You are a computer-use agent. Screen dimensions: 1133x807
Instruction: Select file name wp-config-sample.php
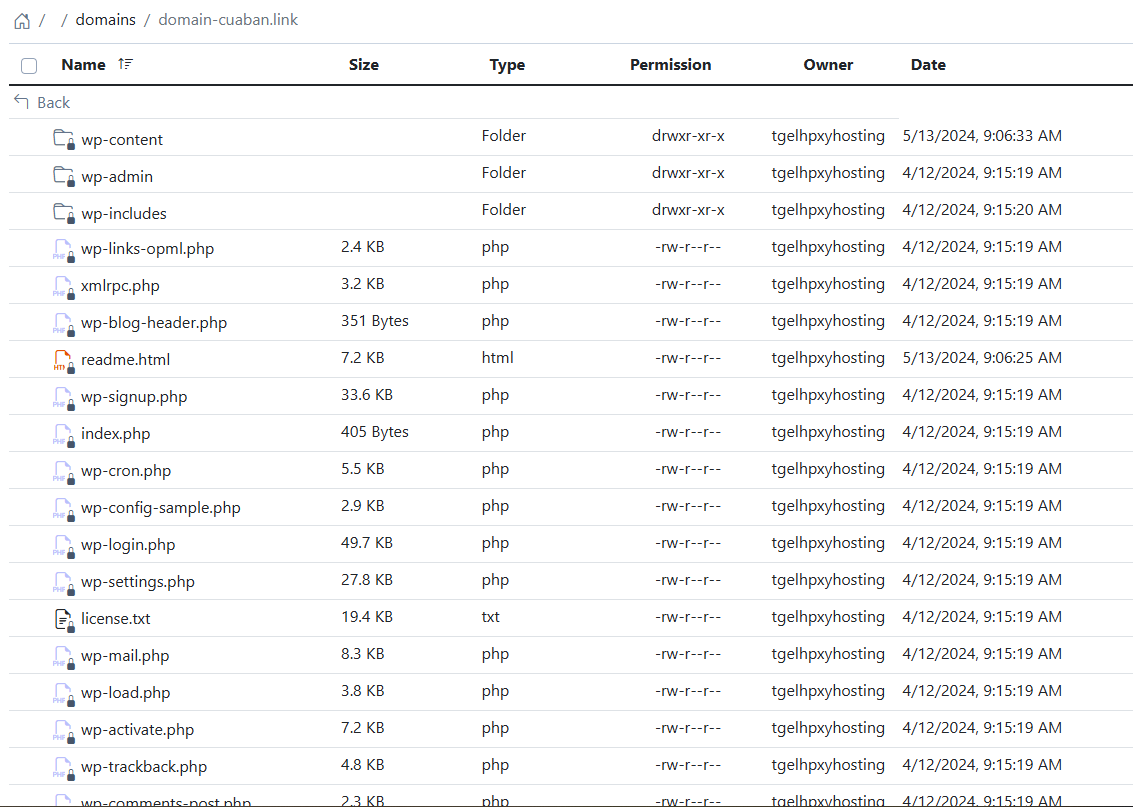click(x=160, y=507)
